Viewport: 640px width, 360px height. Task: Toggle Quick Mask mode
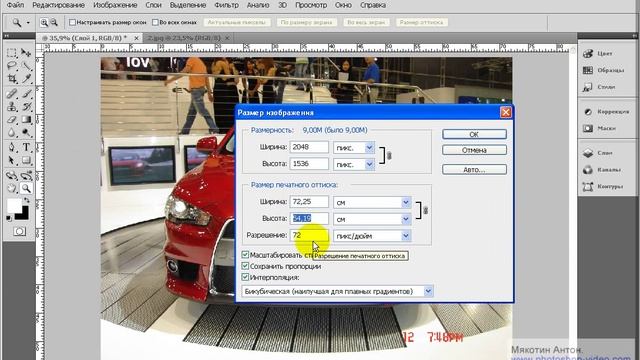coord(19,231)
